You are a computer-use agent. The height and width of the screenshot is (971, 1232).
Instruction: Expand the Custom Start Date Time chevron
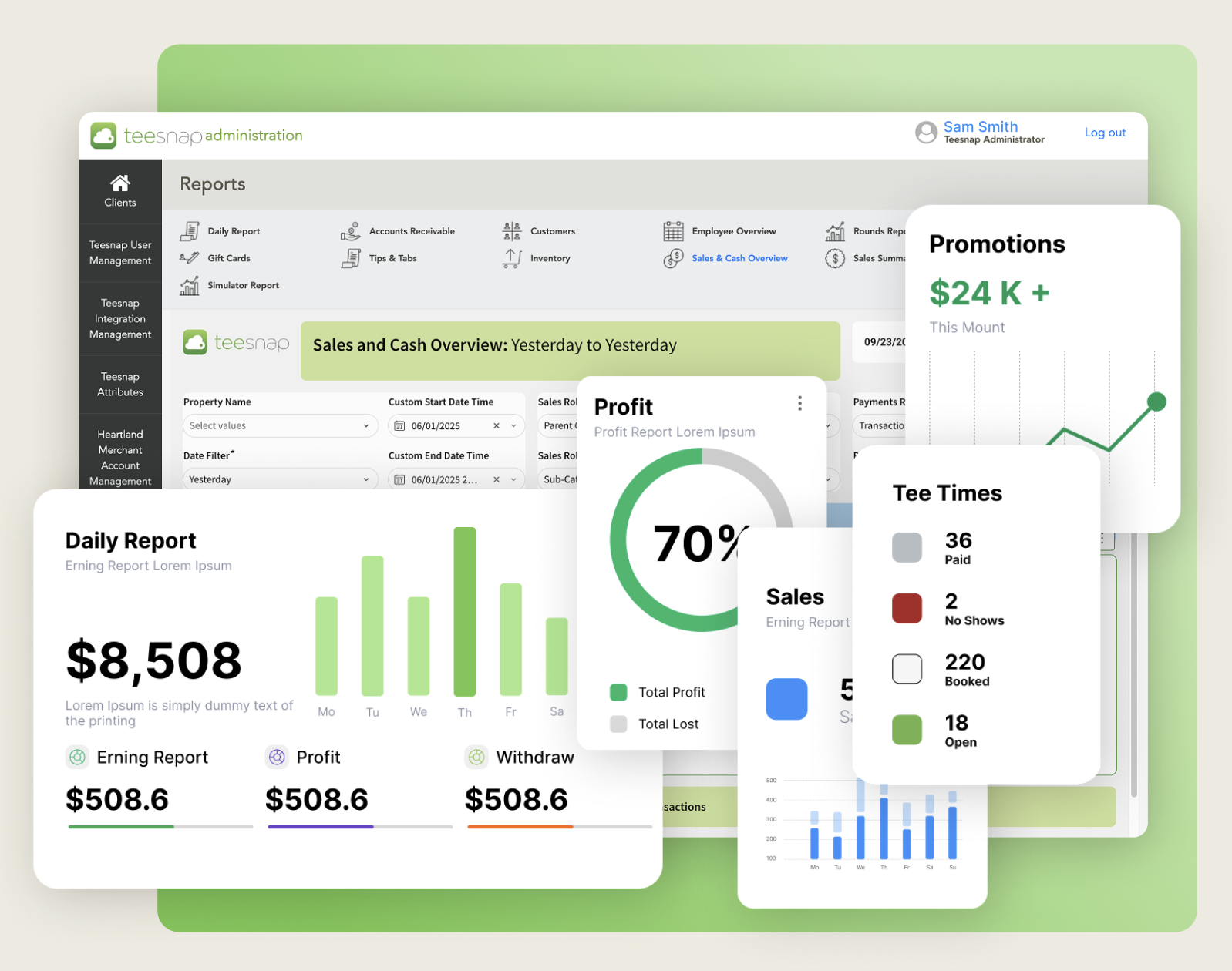tap(513, 425)
